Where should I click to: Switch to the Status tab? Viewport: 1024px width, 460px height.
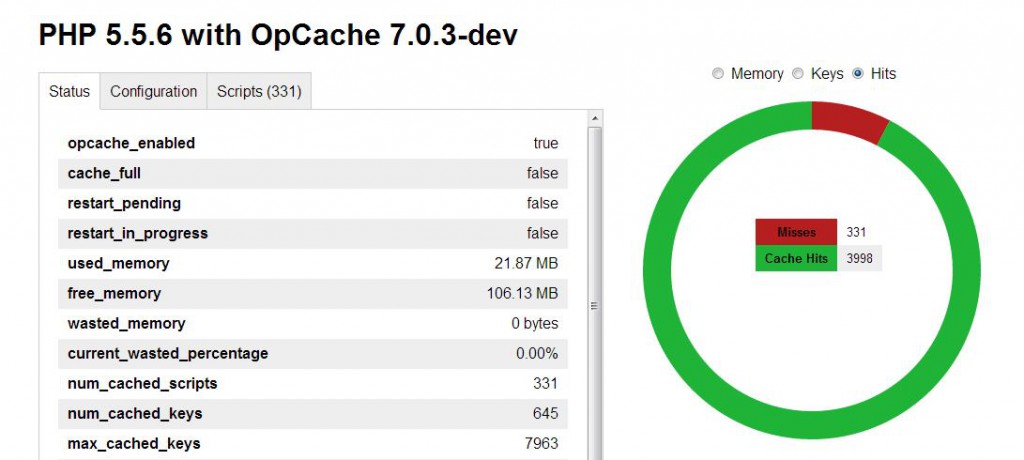click(69, 91)
